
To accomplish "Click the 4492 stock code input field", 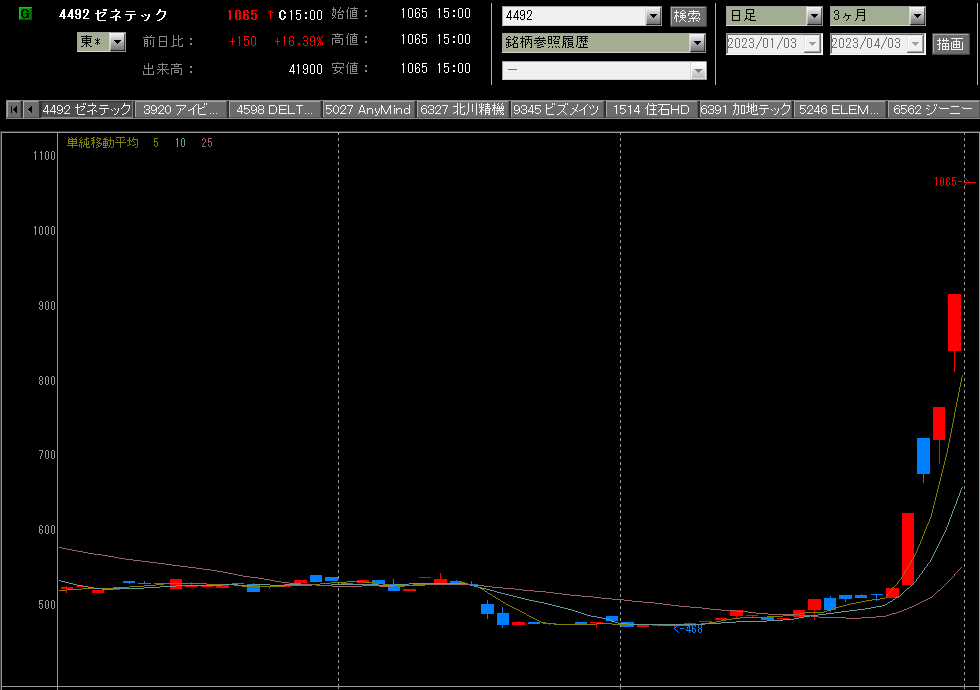I will [574, 16].
